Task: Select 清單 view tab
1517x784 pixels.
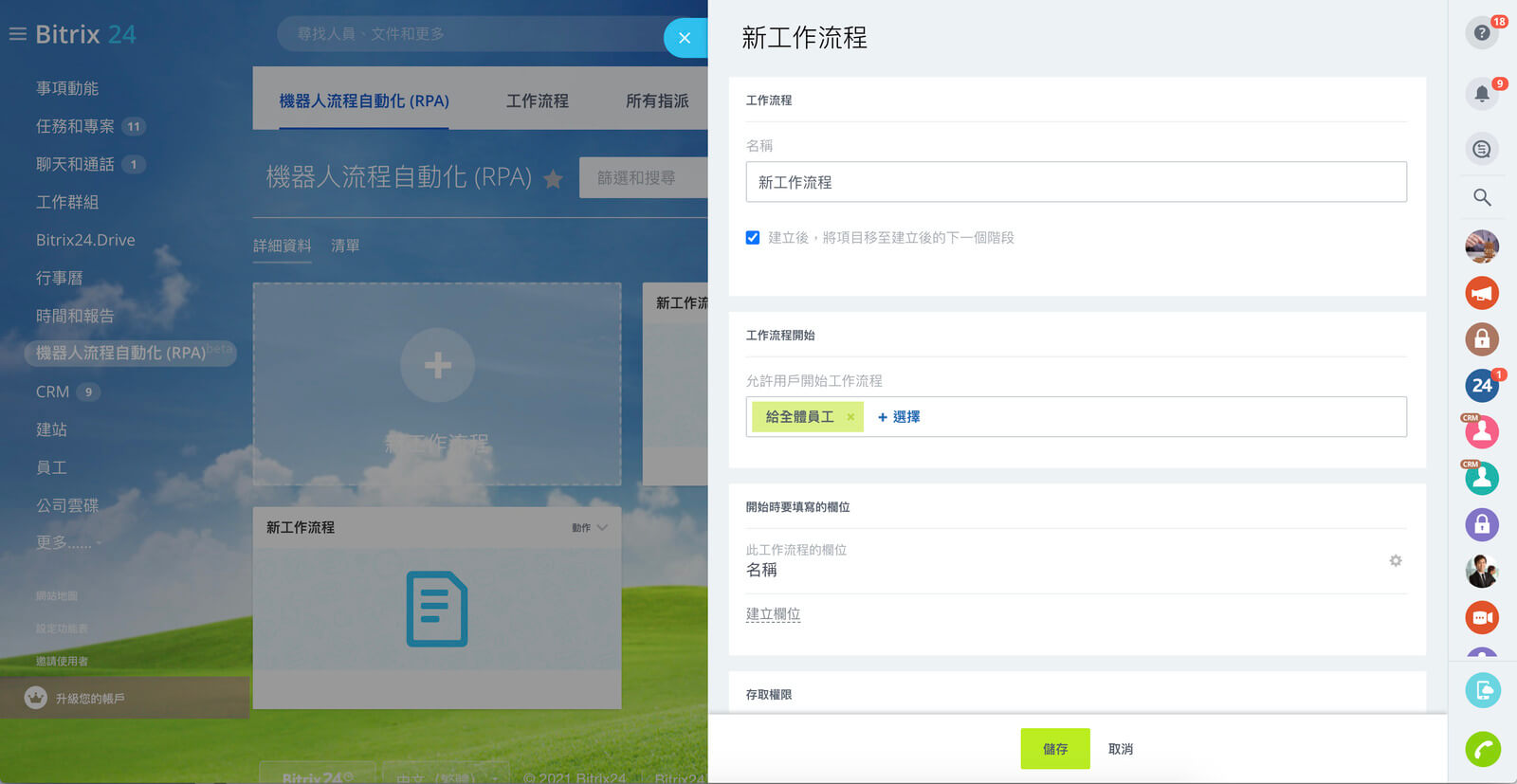Action: pos(345,246)
